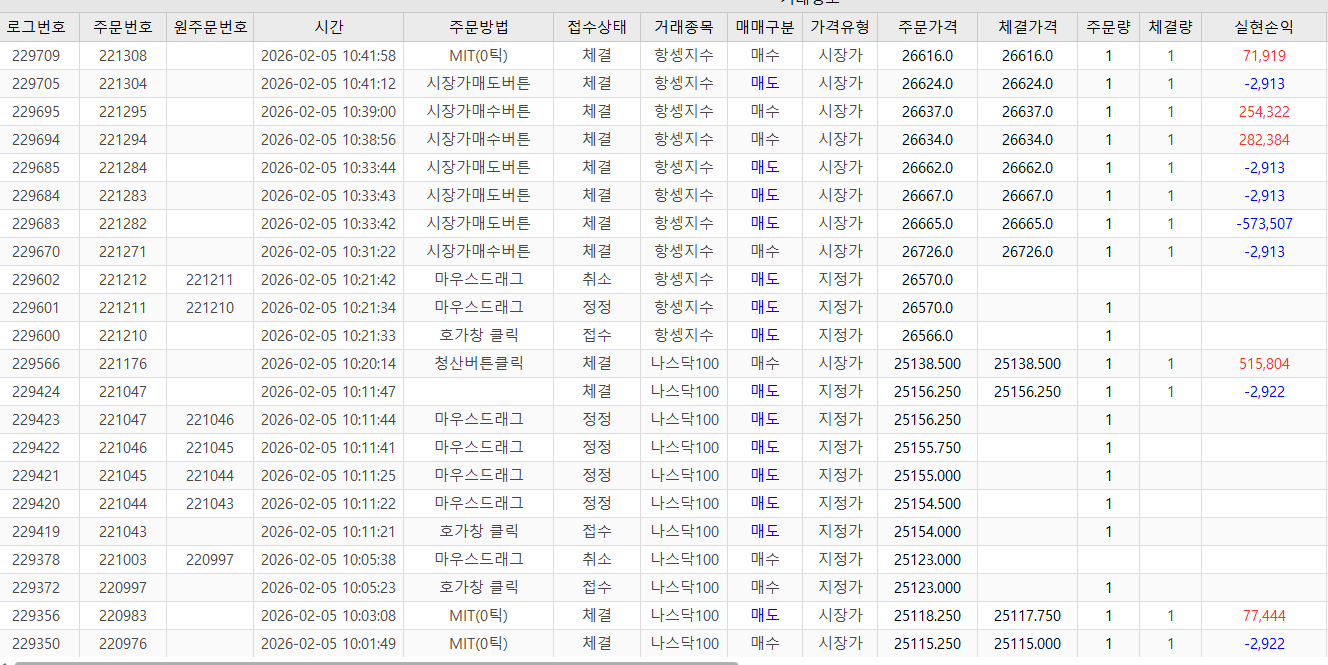Screen dimensions: 1328x665
Task: Select the 거래종목 column header
Action: click(684, 27)
